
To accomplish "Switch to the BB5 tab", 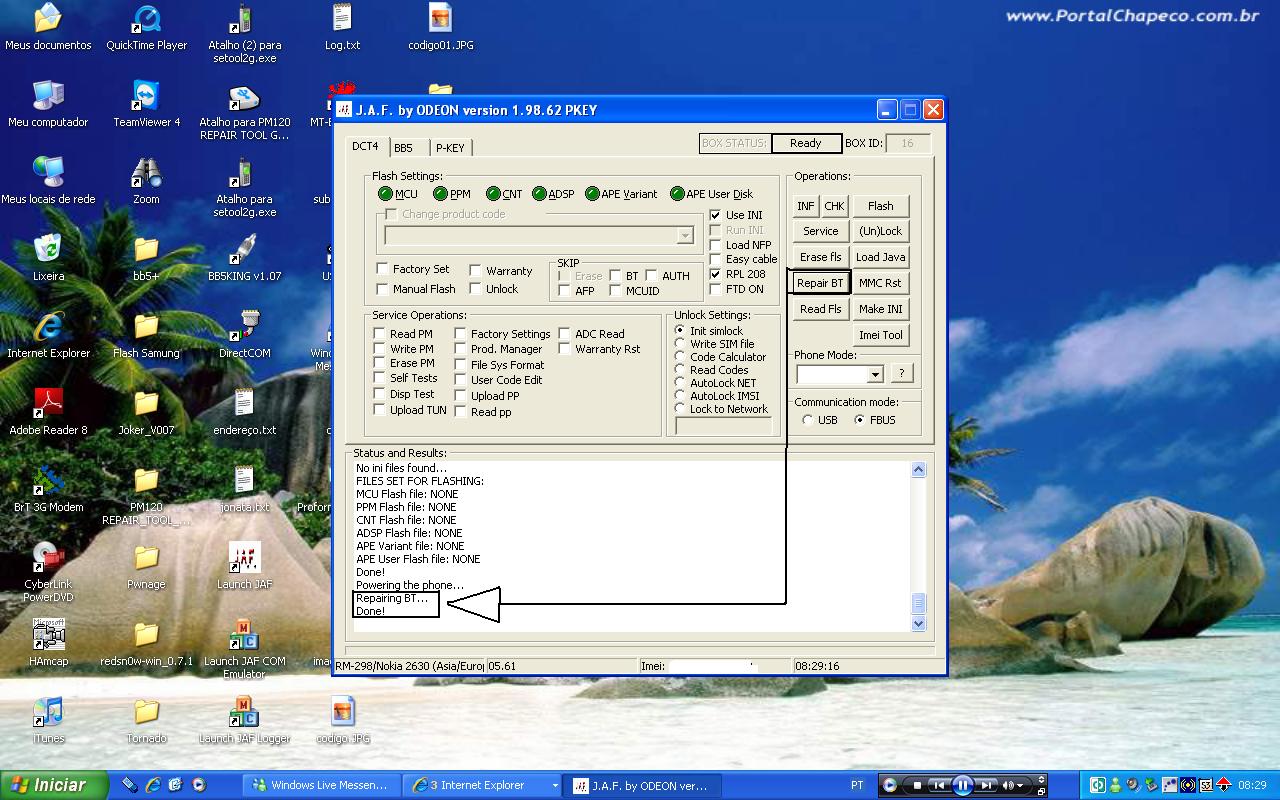I will (x=403, y=148).
